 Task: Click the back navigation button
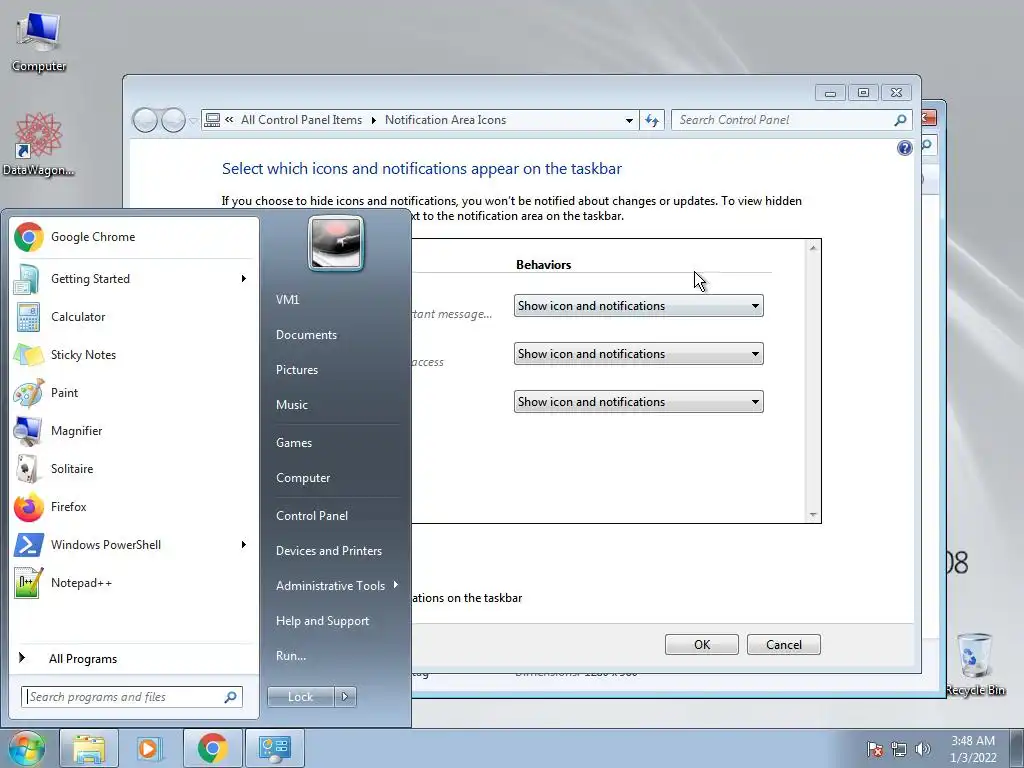pos(144,120)
